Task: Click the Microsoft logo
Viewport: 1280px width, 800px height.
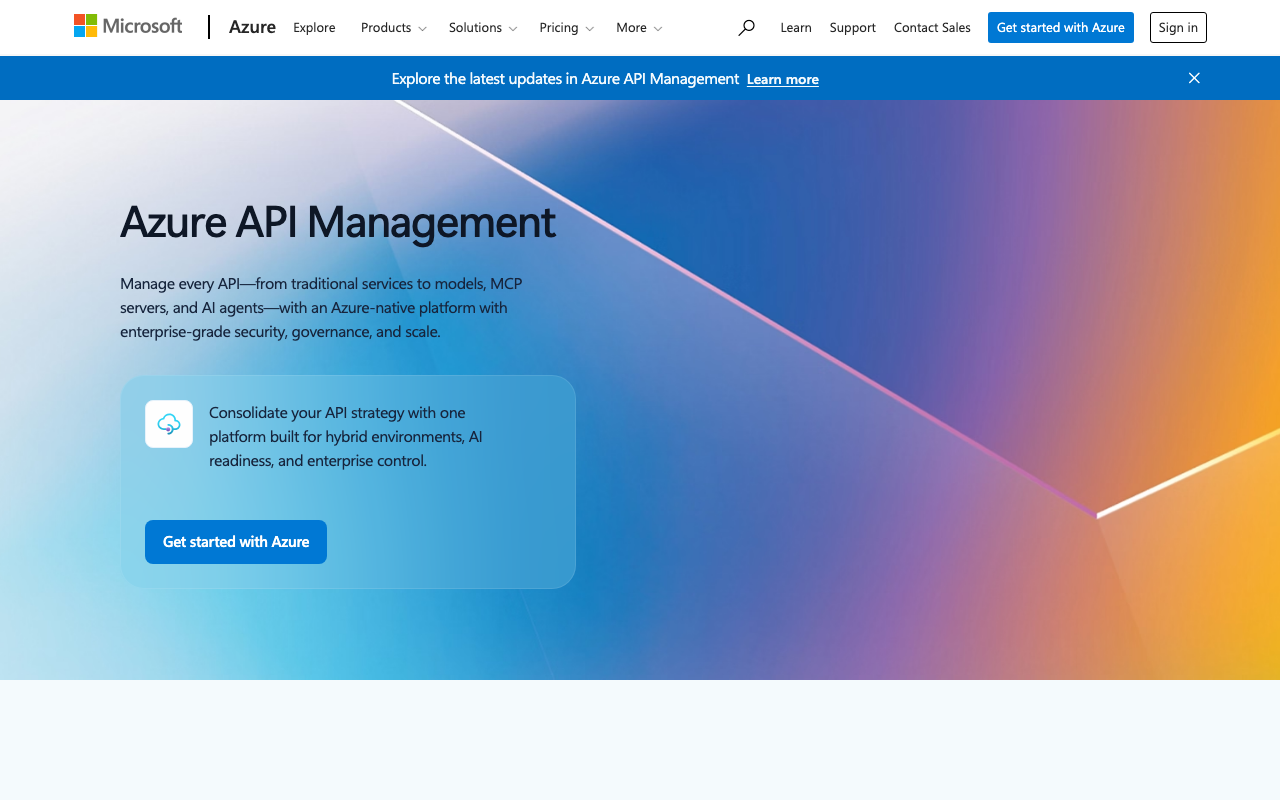Action: pyautogui.click(x=128, y=27)
